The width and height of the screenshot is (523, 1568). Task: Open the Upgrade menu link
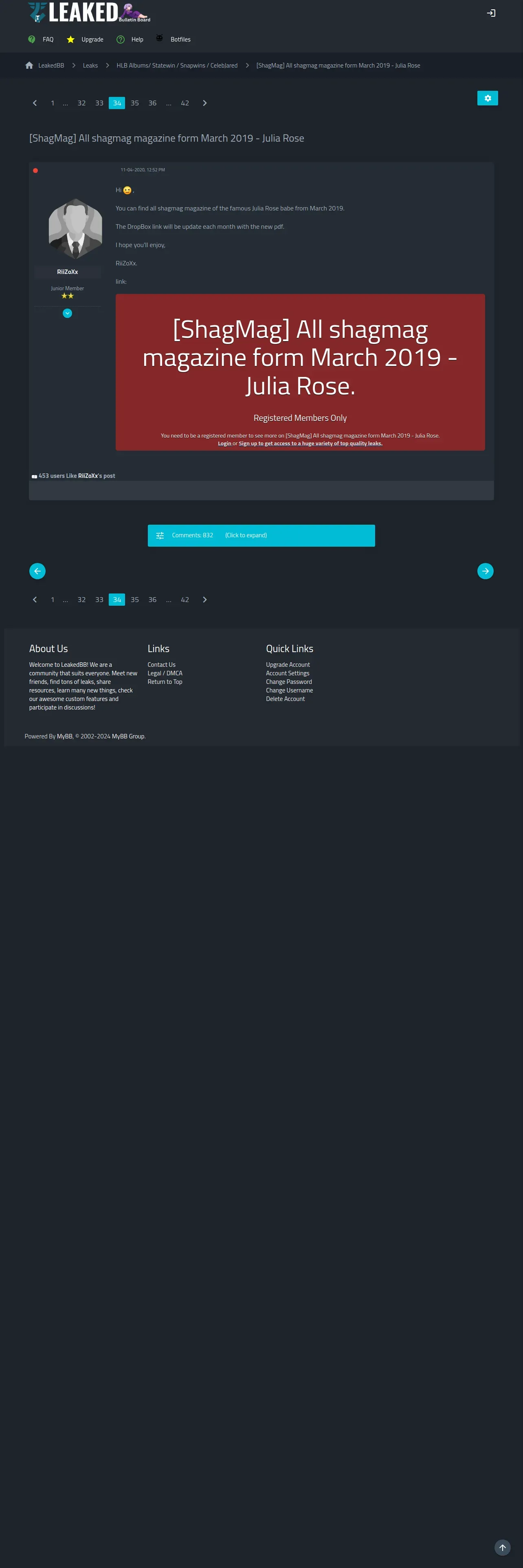92,39
